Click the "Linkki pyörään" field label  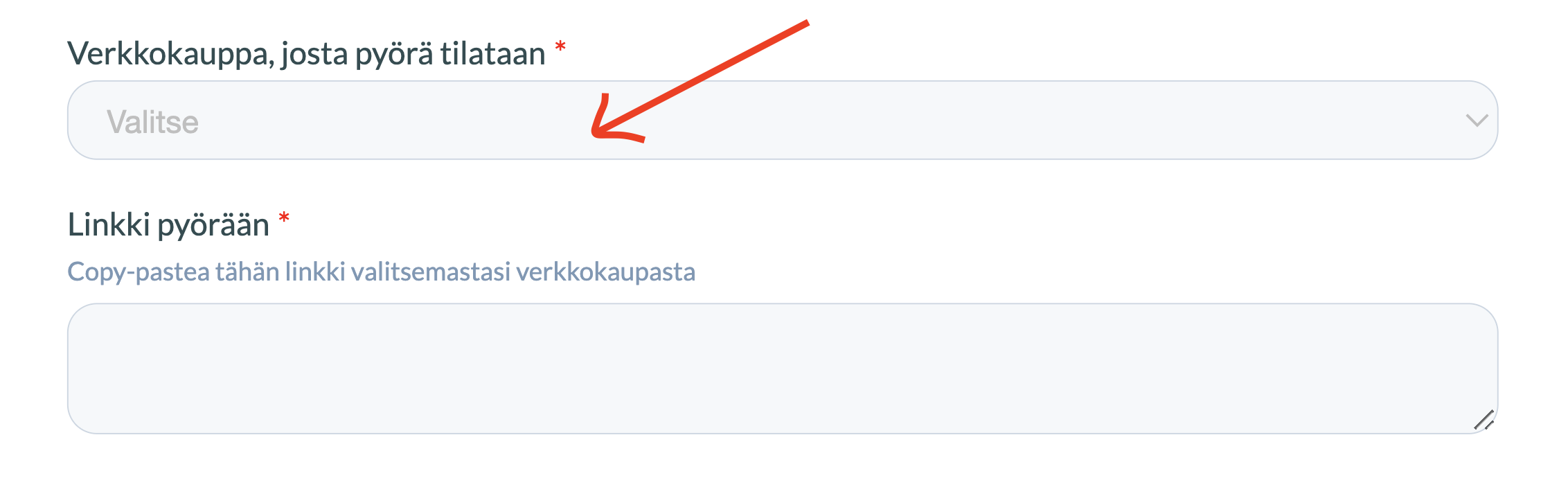(168, 225)
